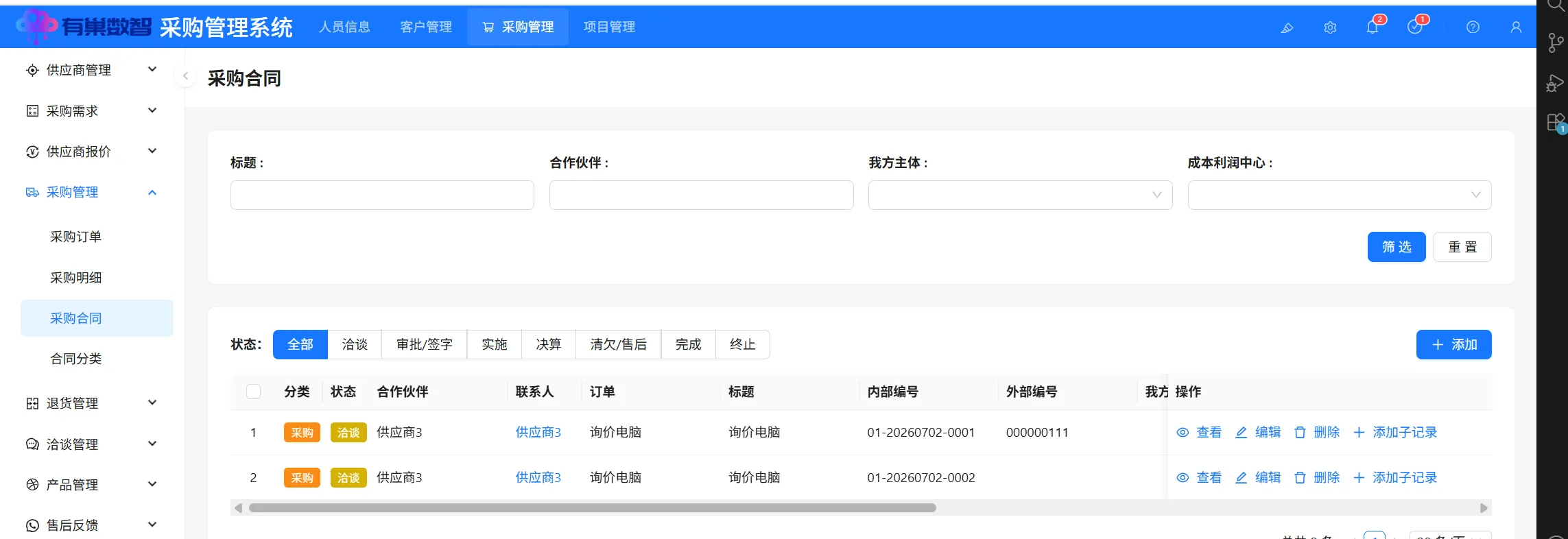Select the 全部 status filter
1568x539 pixels.
click(x=300, y=344)
